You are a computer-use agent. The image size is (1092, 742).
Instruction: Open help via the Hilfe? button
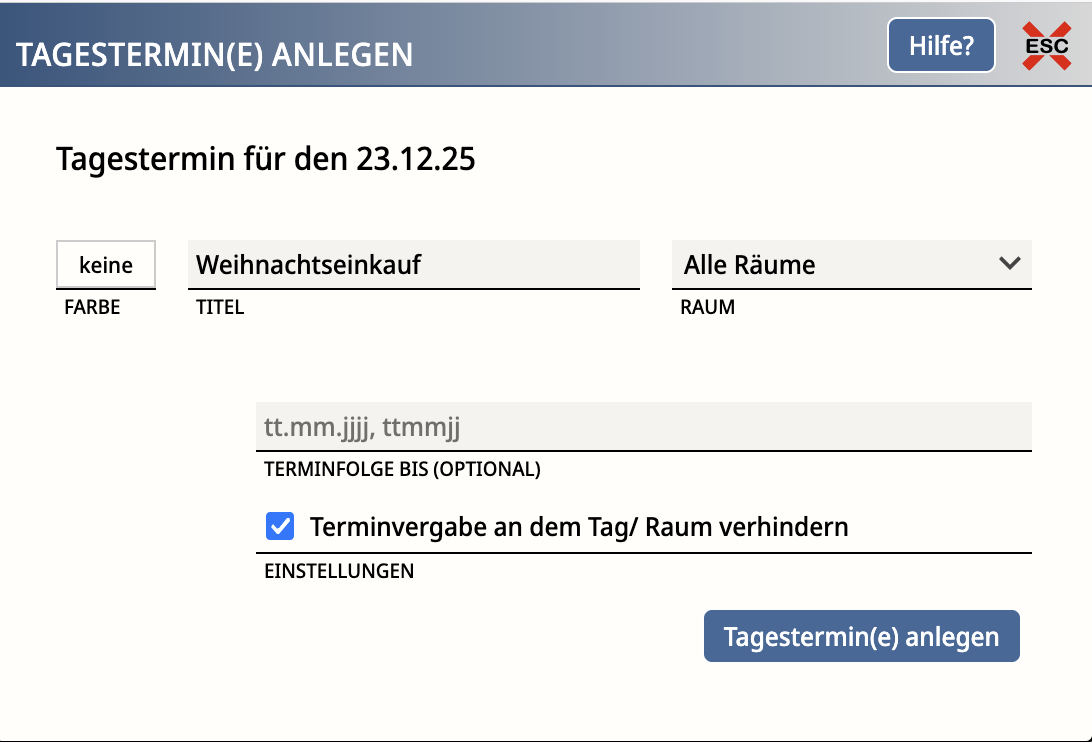[x=941, y=46]
